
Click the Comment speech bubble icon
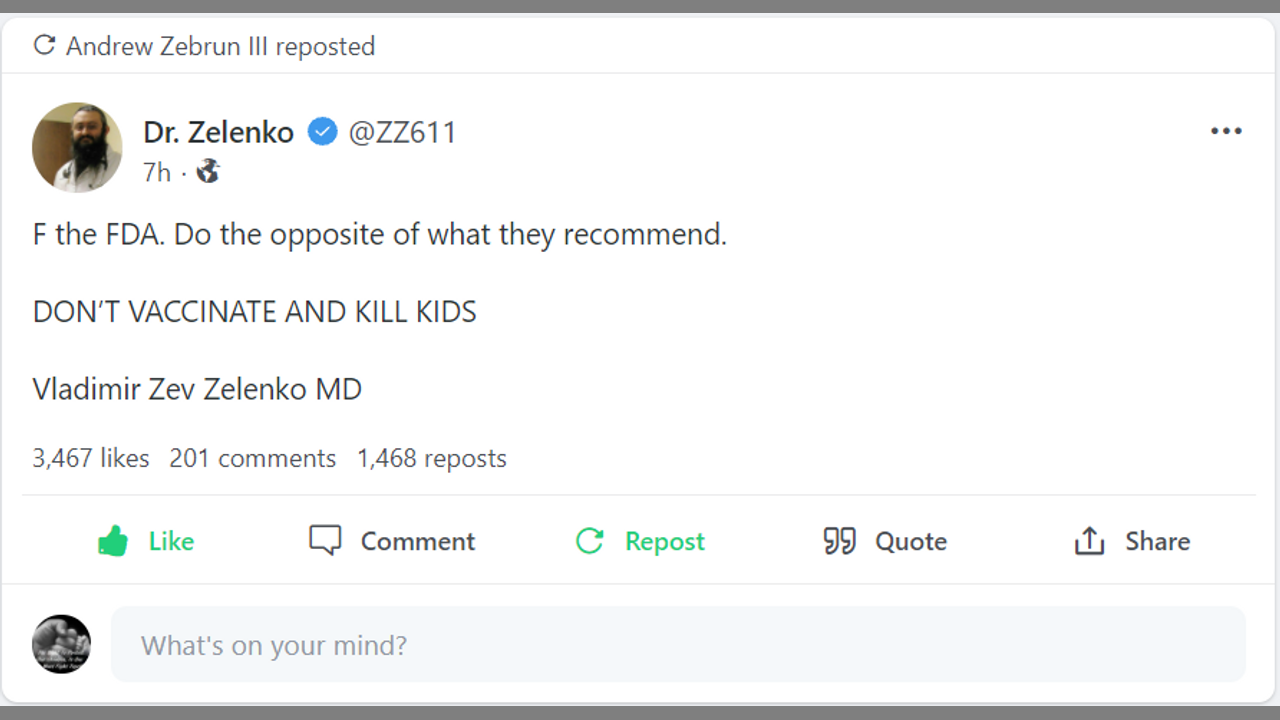(x=325, y=541)
